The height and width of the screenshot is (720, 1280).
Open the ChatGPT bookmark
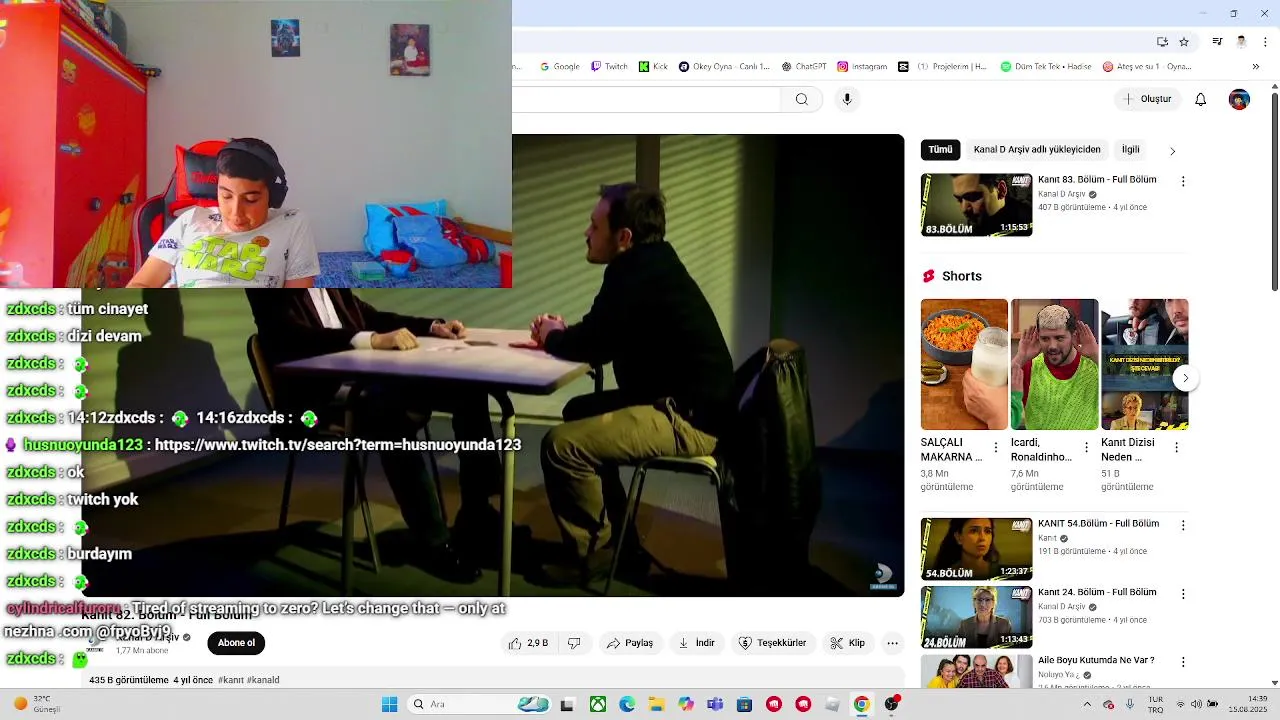805,67
